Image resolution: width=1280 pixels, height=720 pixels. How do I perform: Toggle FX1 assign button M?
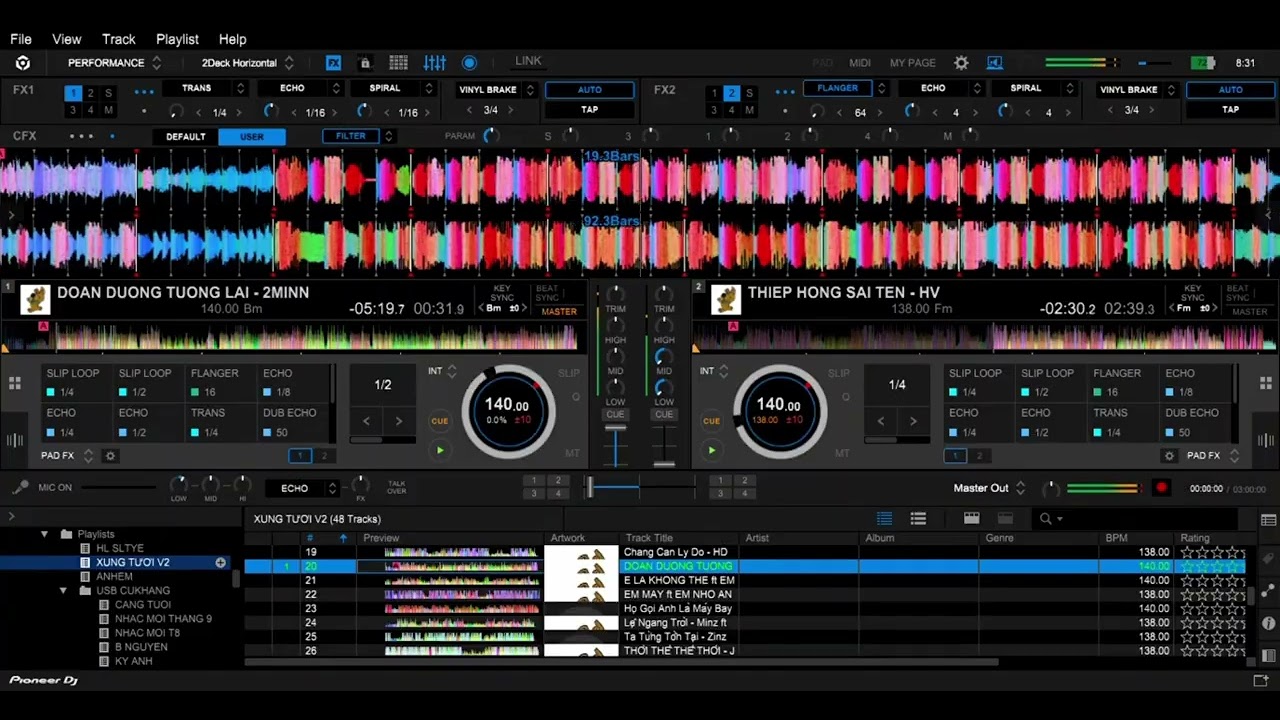pos(108,110)
